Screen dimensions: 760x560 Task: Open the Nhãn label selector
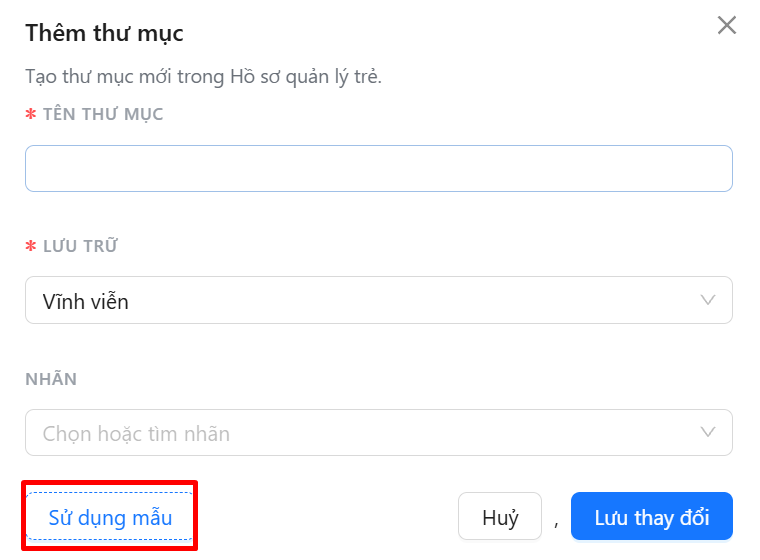pyautogui.click(x=379, y=432)
